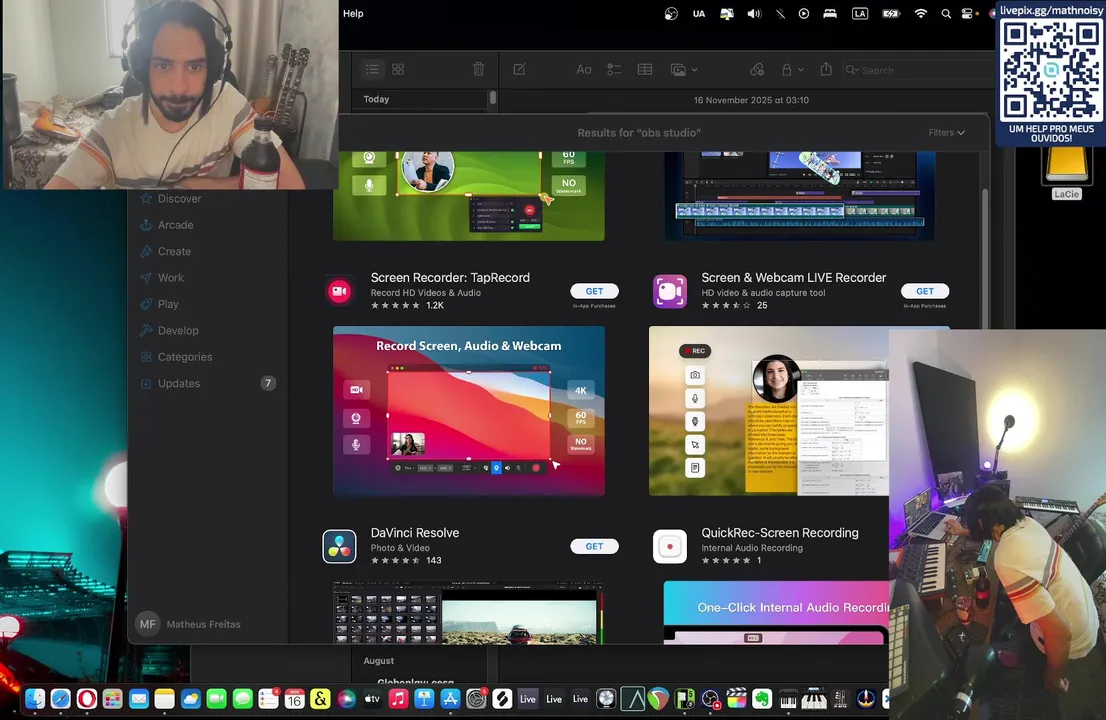Insert a table in Notes
The height and width of the screenshot is (720, 1106).
(645, 69)
